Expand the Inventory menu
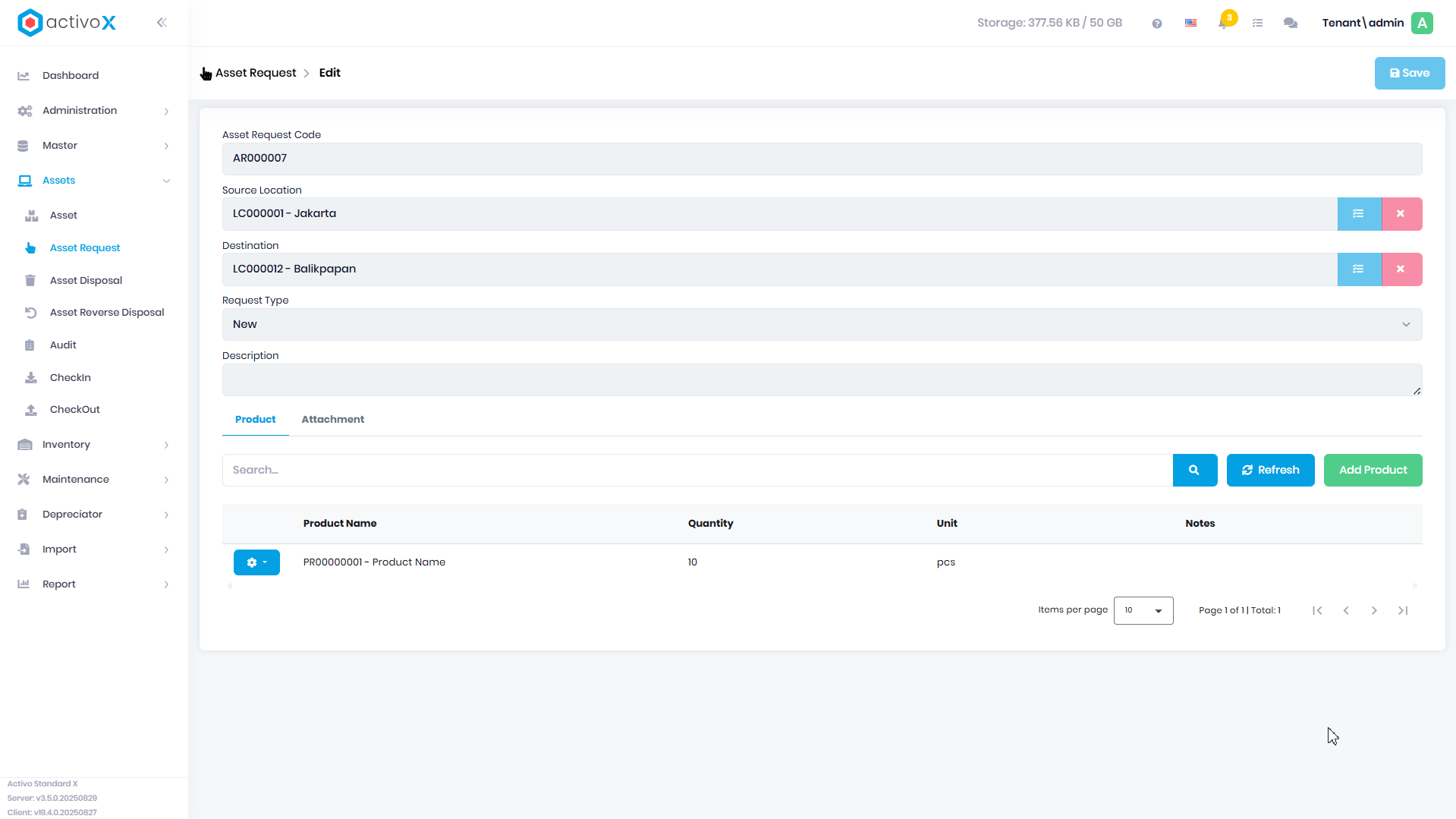Screen dimensions: 1456x819 tap(94, 445)
